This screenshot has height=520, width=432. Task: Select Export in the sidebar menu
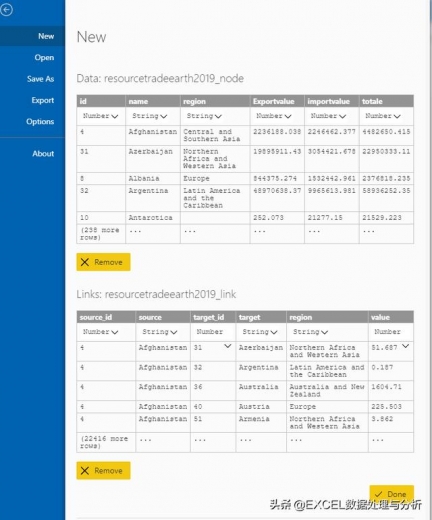coord(43,100)
